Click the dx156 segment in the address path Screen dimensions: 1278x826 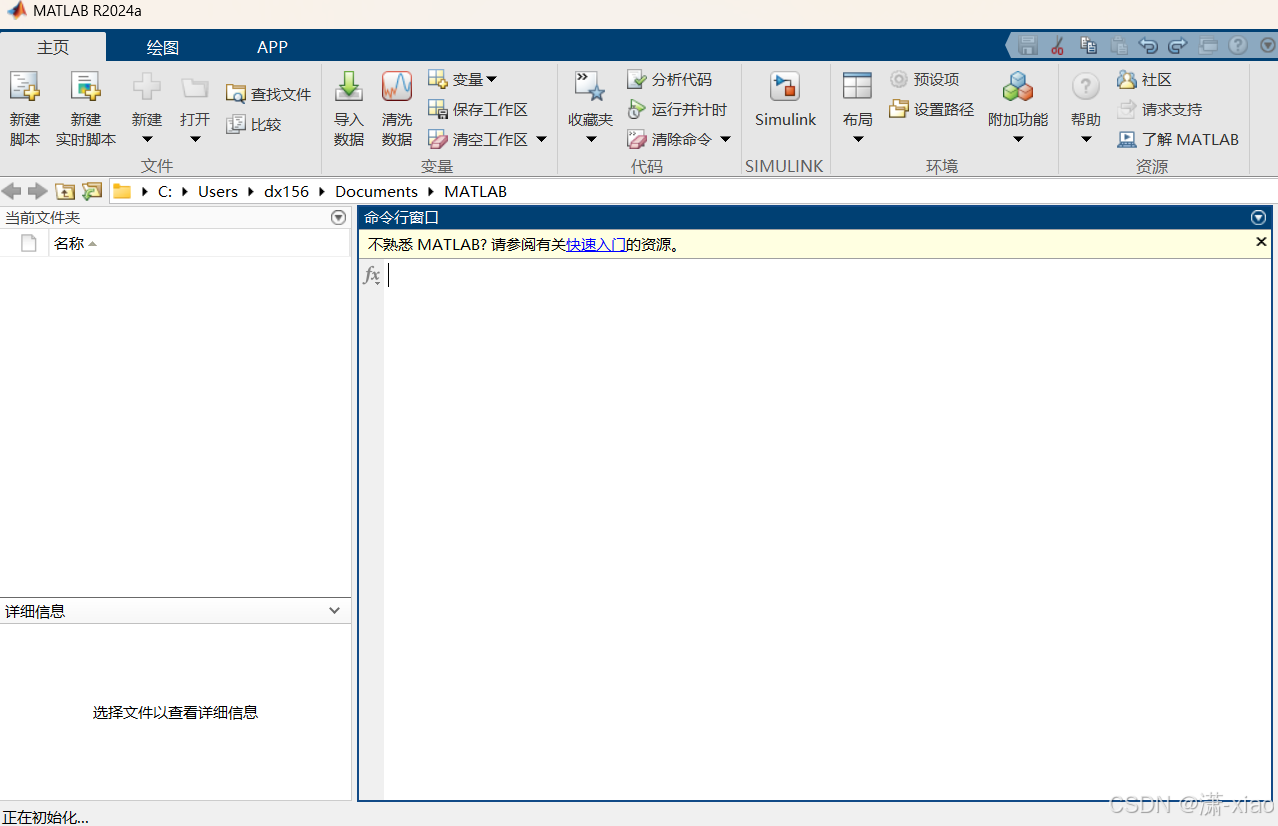tap(287, 191)
